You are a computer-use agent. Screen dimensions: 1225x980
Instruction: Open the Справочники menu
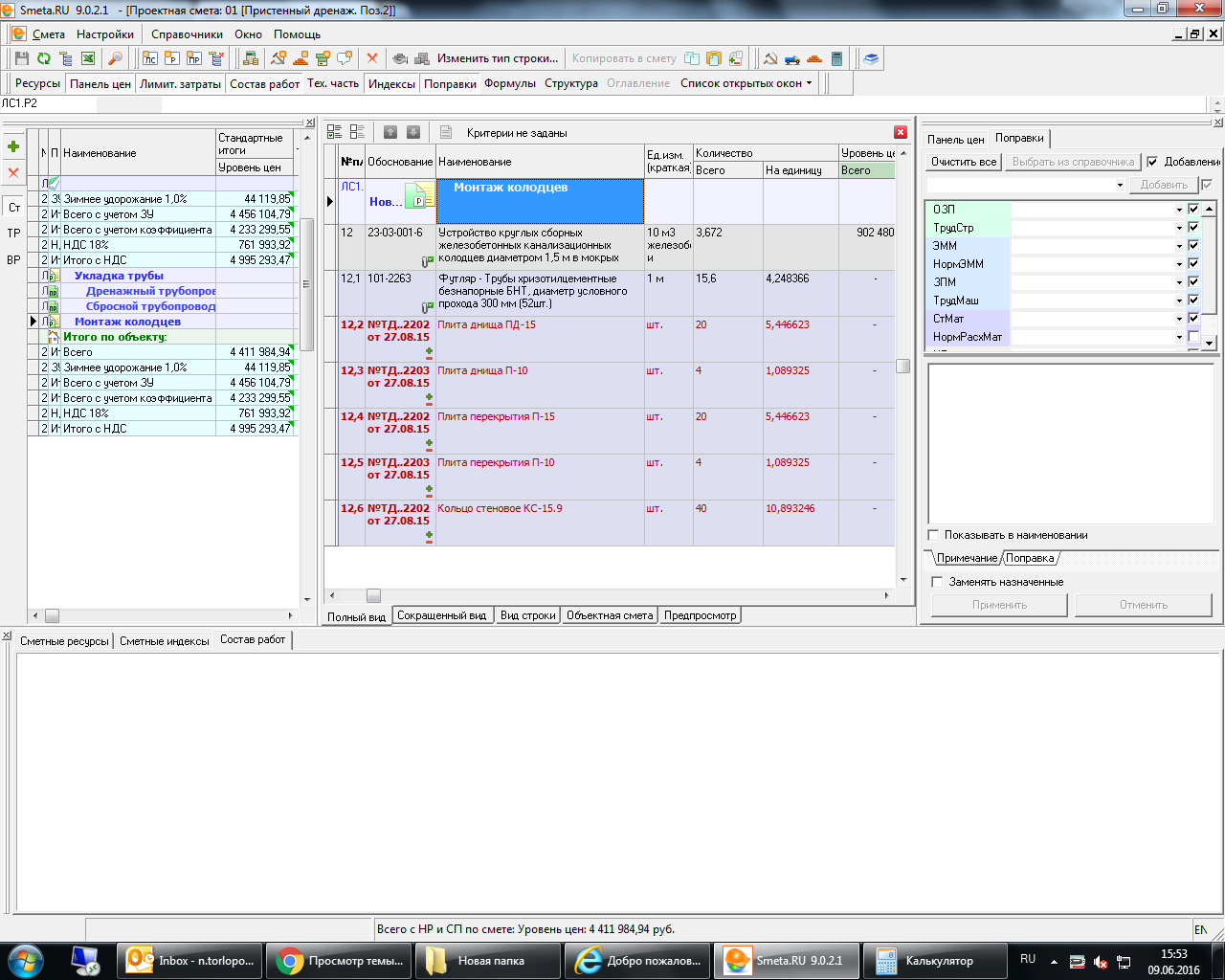coord(187,33)
